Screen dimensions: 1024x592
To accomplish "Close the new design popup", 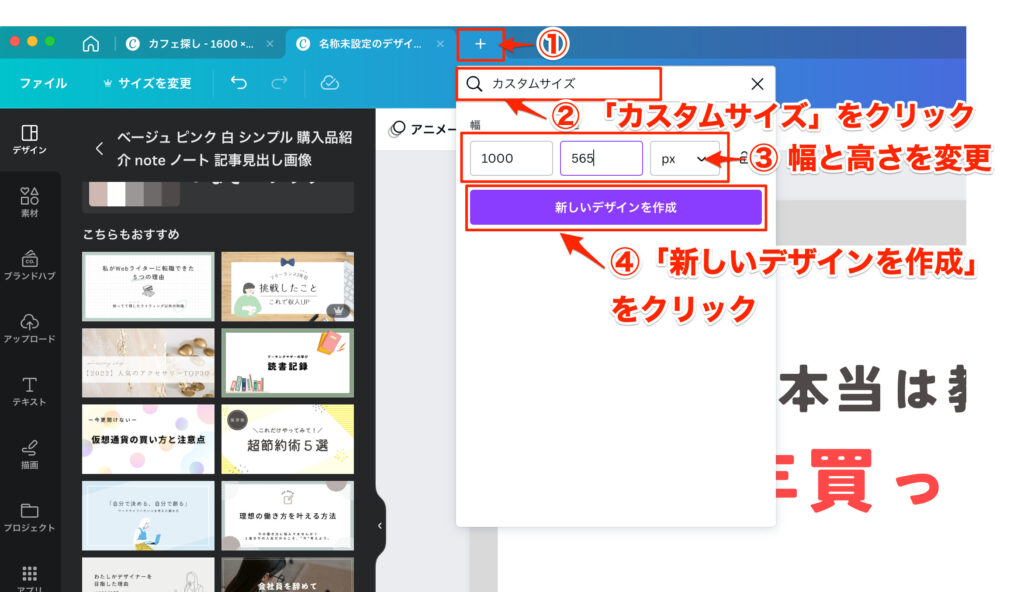I will 757,84.
